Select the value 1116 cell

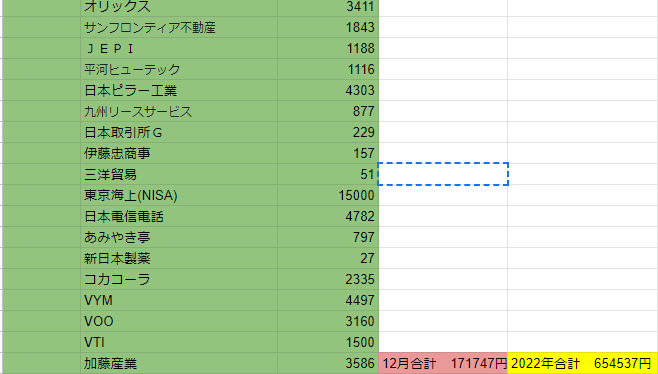pos(328,69)
